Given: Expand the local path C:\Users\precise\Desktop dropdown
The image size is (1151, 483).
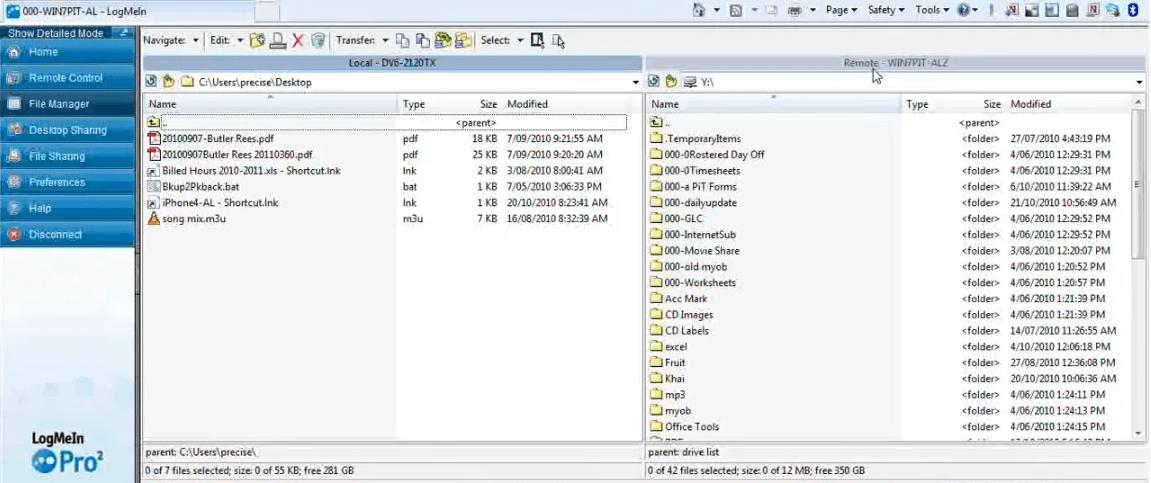Looking at the screenshot, I should pos(636,83).
